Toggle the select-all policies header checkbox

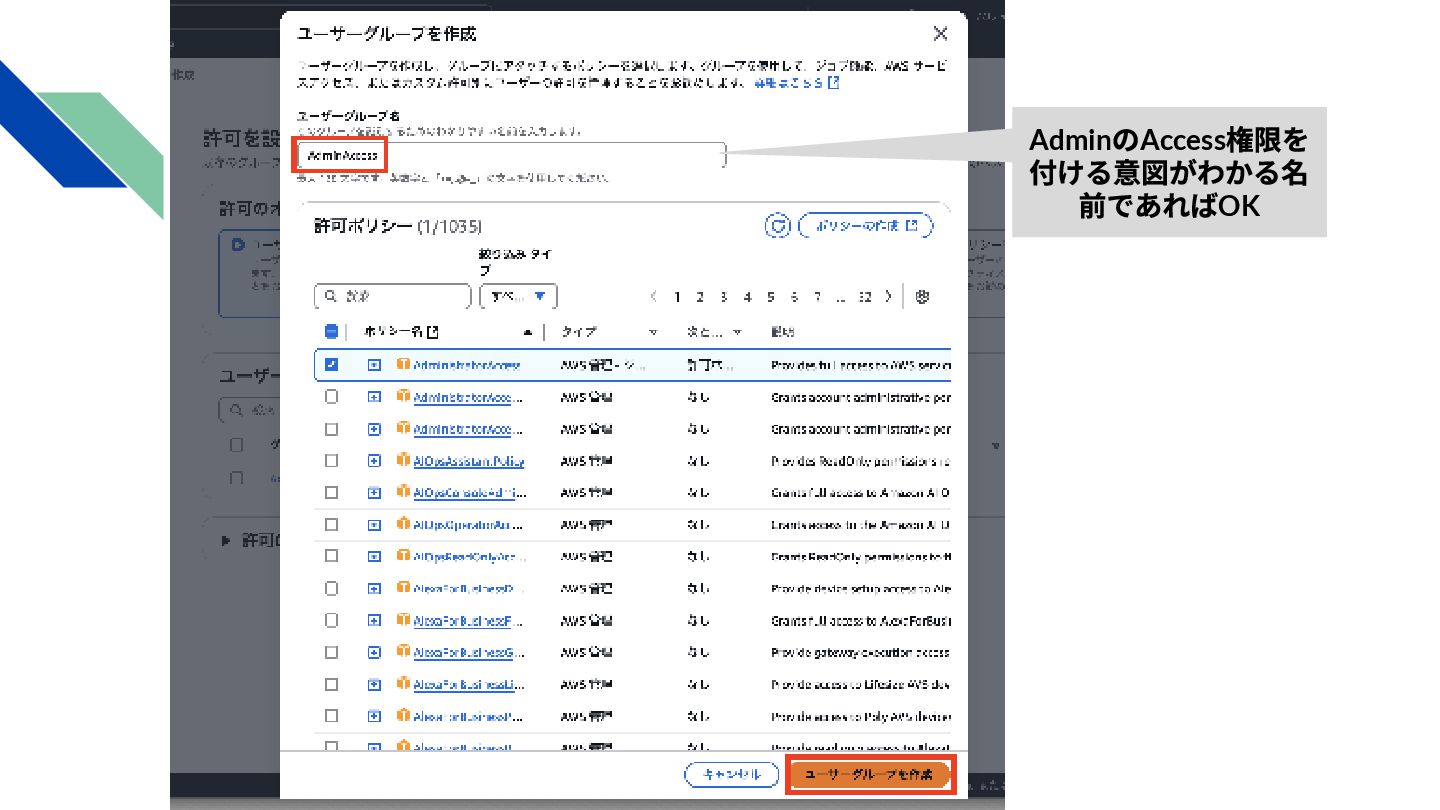point(332,332)
